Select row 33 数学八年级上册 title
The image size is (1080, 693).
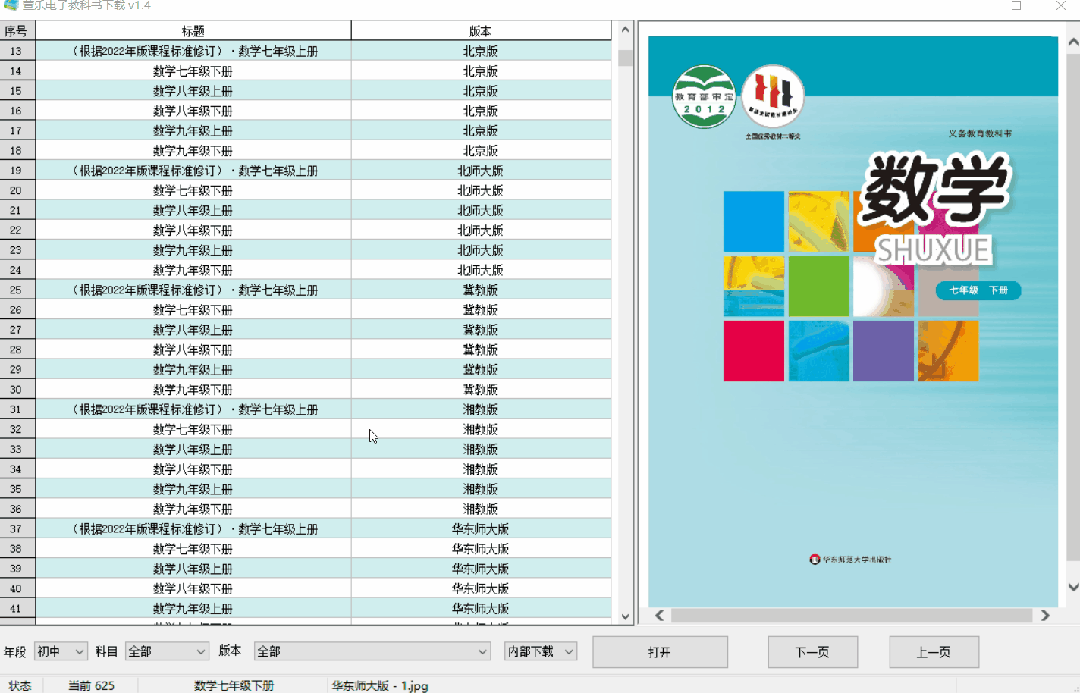[193, 449]
